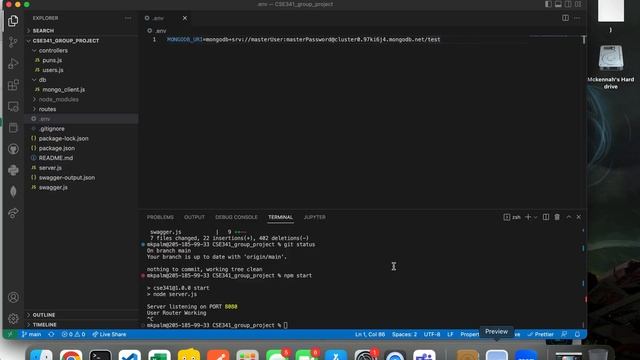640x360 pixels.
Task: Open the Run and Debug view
Action: (x=13, y=63)
